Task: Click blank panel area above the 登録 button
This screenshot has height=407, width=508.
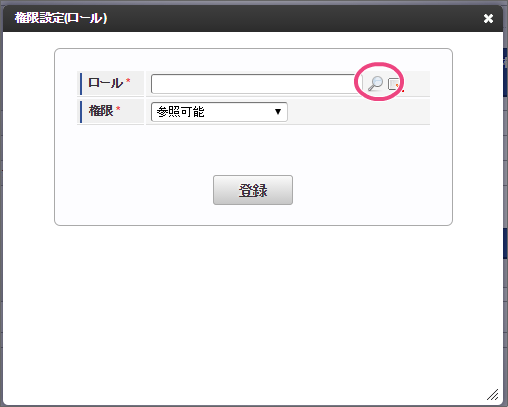Action: tap(253, 150)
